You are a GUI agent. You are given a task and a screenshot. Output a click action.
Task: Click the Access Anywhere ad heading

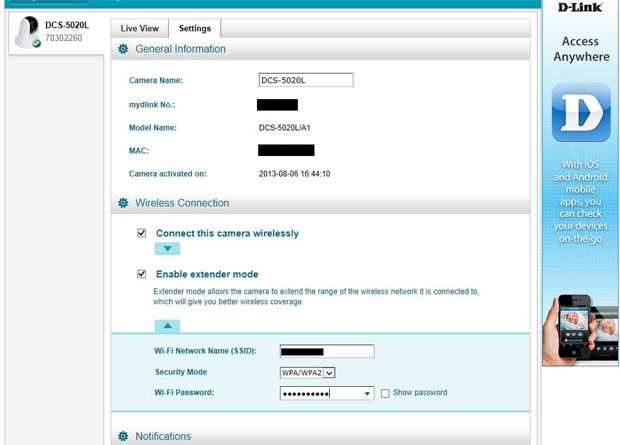(581, 49)
